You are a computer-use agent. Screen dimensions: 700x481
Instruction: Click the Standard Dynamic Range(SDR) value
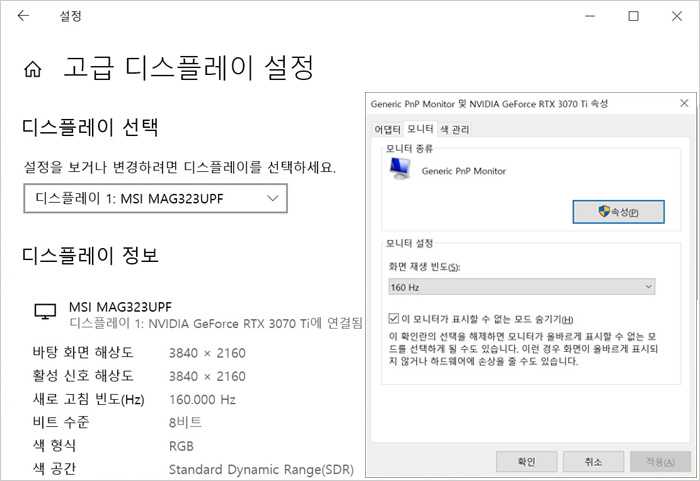pyautogui.click(x=261, y=469)
